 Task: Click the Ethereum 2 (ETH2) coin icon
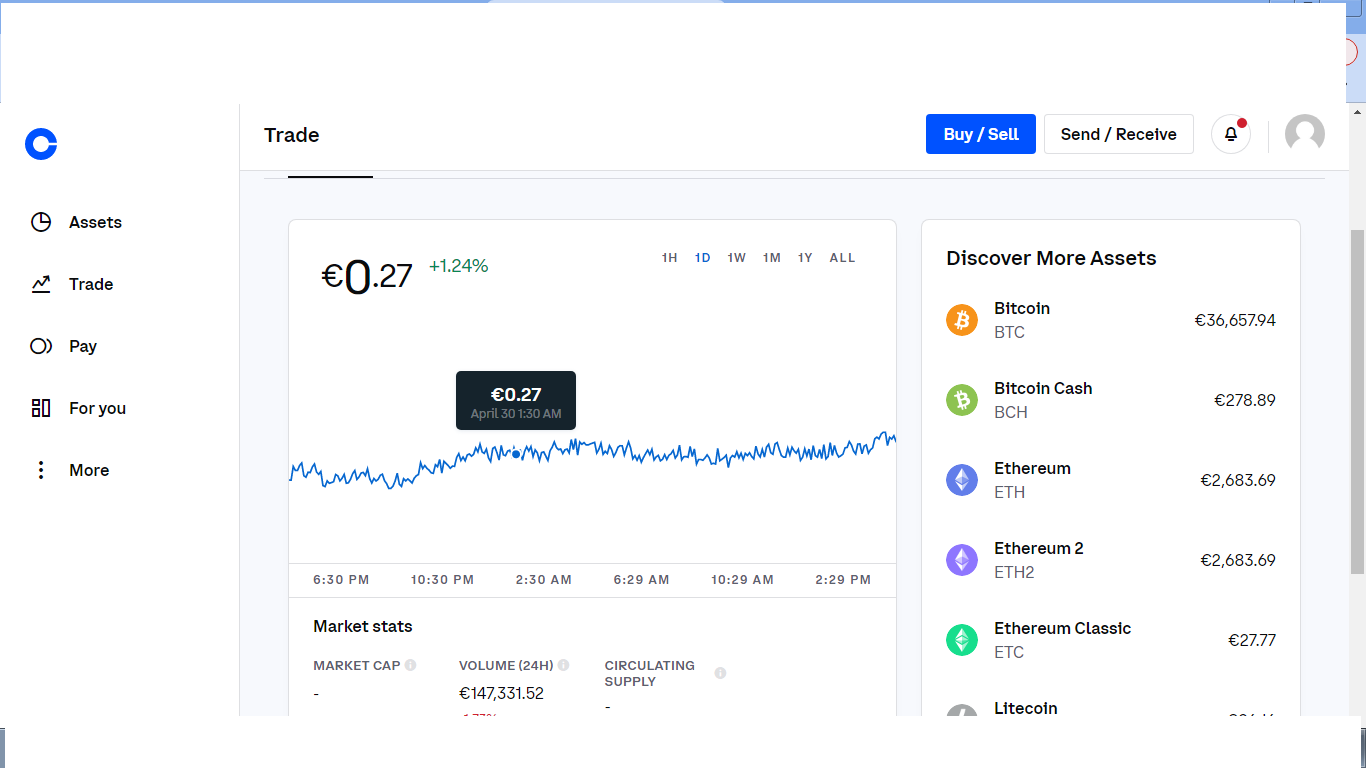pos(962,560)
